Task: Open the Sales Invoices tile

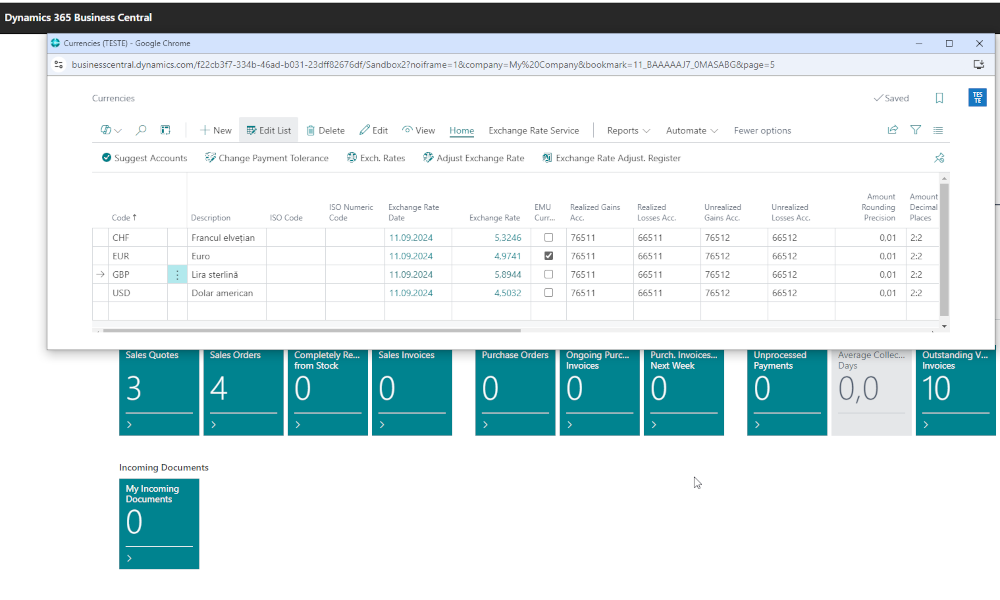Action: [x=412, y=391]
